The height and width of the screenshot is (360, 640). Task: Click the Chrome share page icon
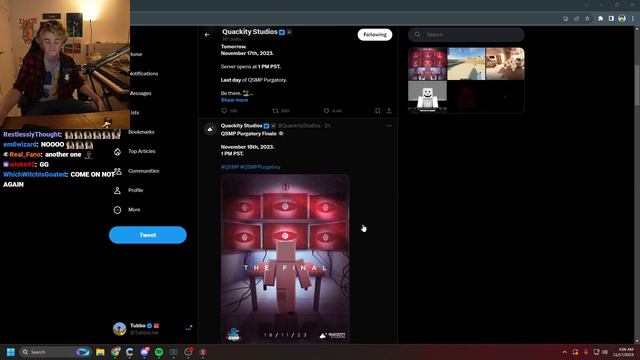coord(576,18)
